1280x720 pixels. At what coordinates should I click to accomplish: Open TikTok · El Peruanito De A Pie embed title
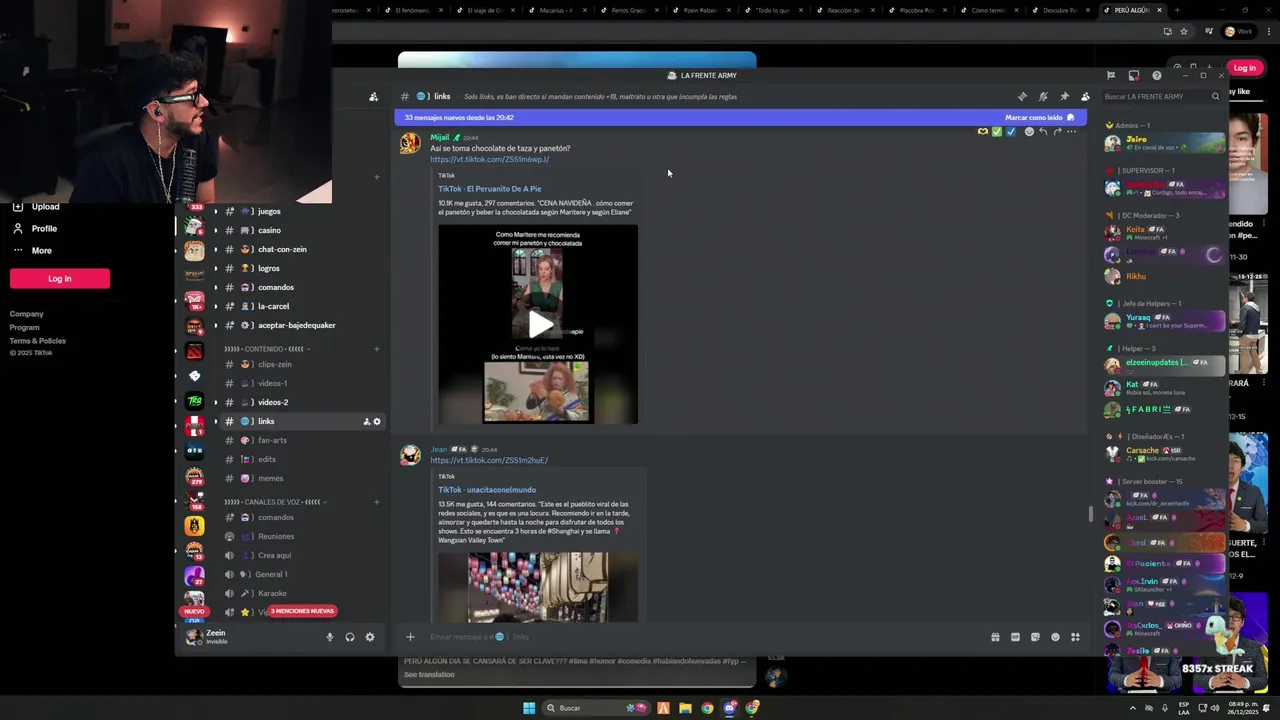click(x=489, y=189)
